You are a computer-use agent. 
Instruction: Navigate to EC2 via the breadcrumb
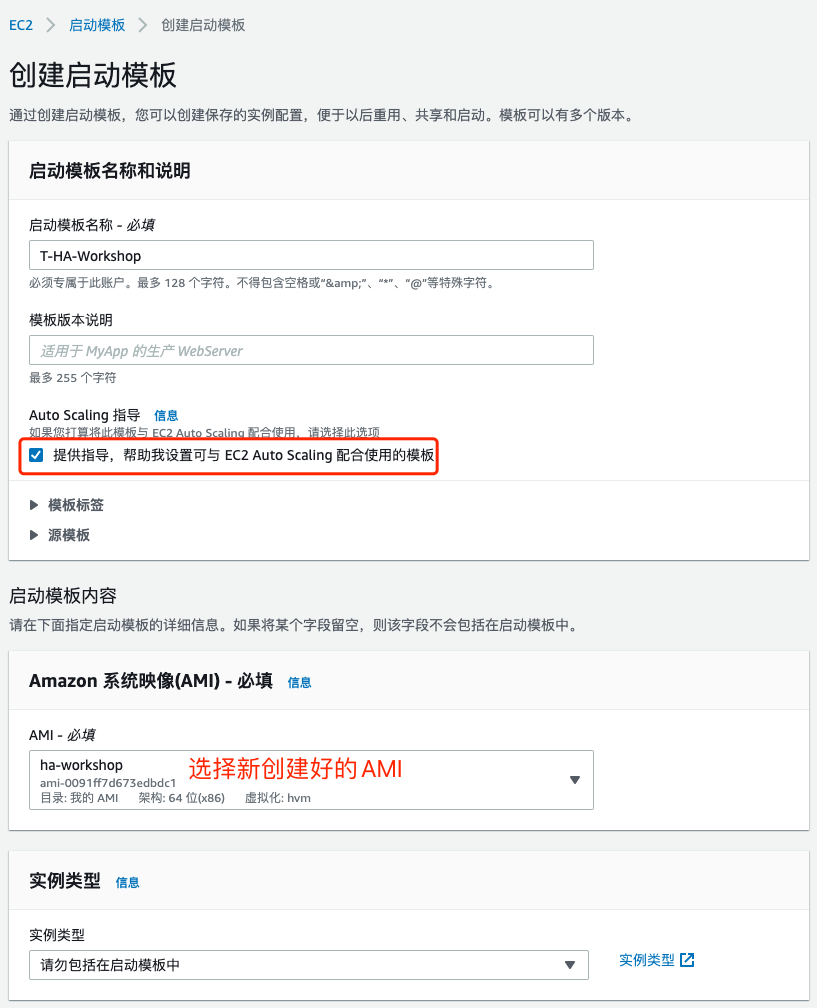click(x=20, y=25)
